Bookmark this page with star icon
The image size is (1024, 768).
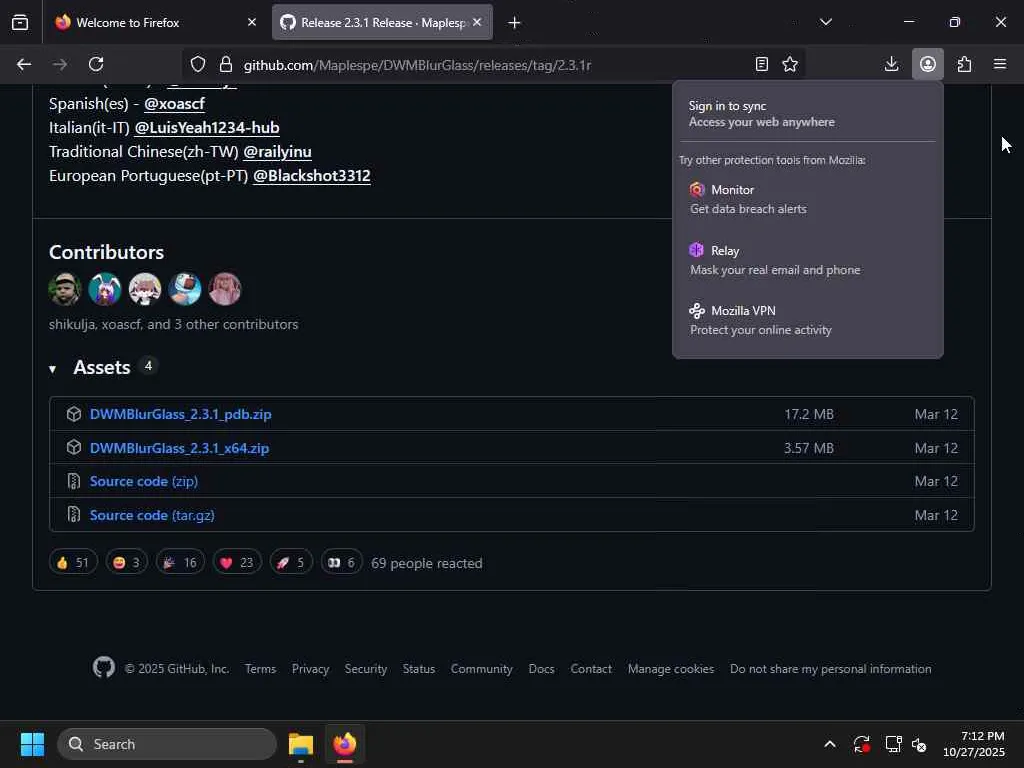pyautogui.click(x=790, y=64)
